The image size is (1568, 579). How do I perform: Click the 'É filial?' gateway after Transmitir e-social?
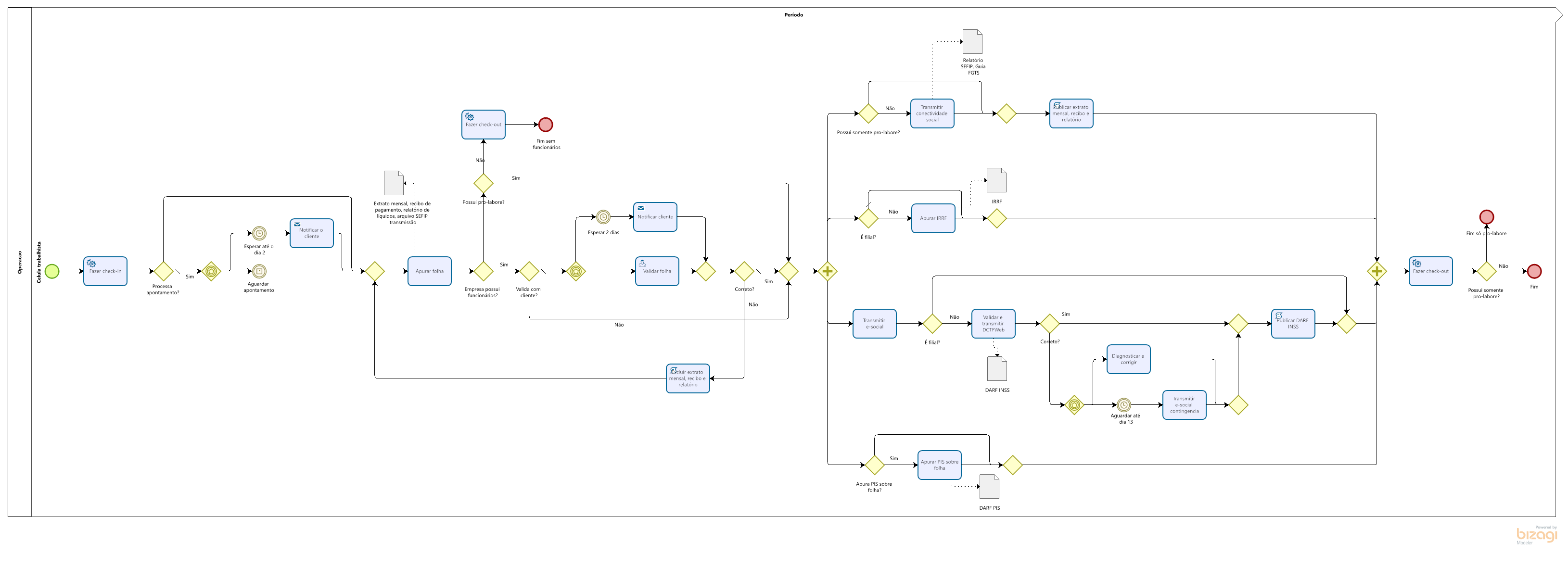tap(932, 324)
